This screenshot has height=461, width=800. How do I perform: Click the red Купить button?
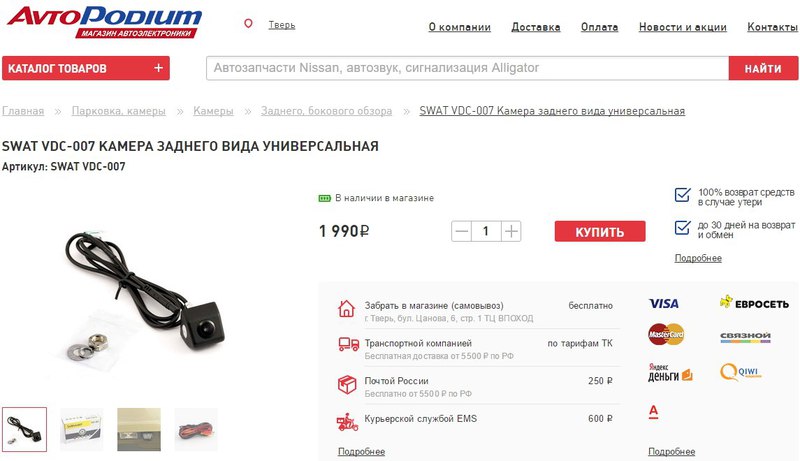pyautogui.click(x=600, y=232)
